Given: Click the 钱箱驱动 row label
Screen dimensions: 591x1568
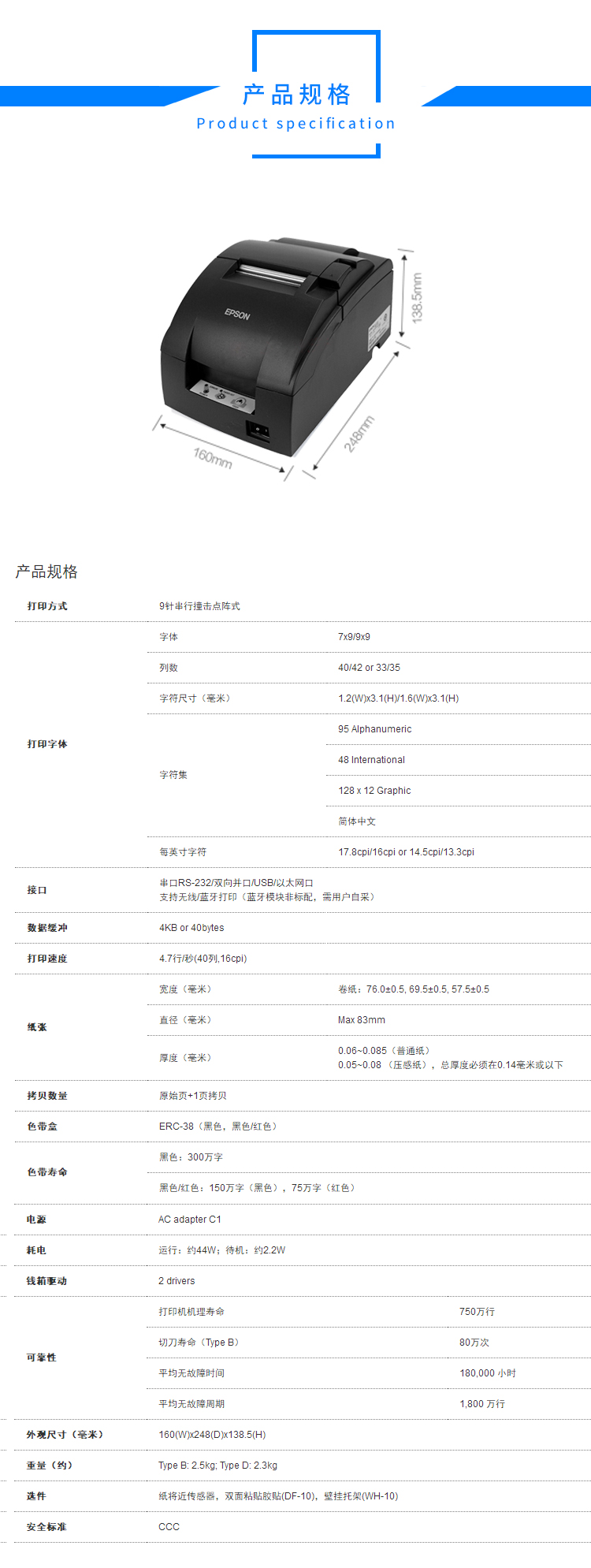Looking at the screenshot, I should coord(46,1281).
